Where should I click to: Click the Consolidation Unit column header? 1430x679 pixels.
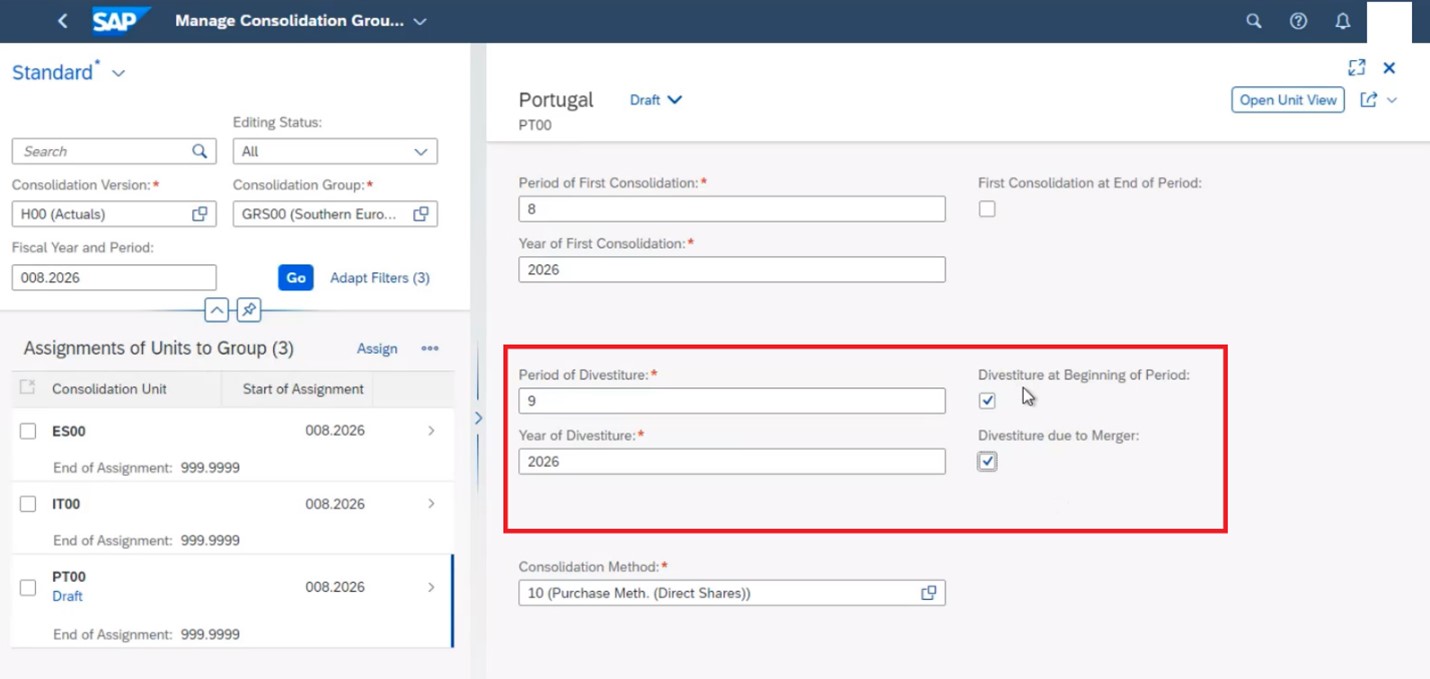click(x=109, y=389)
